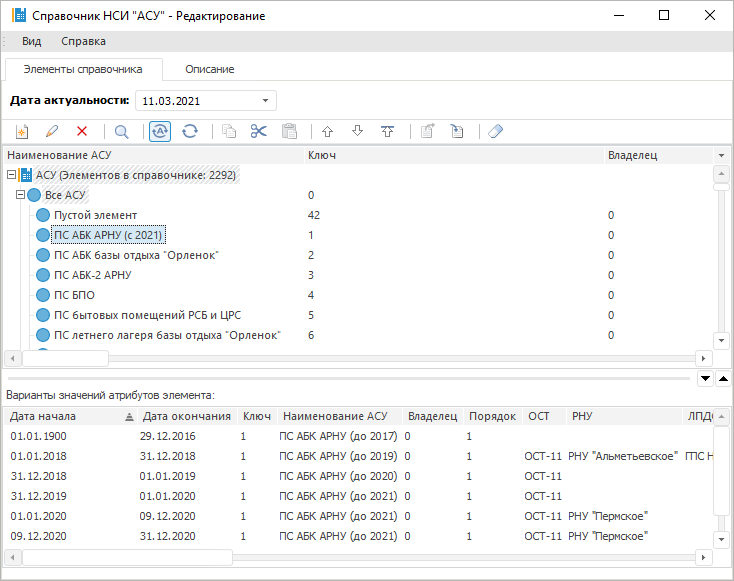Image resolution: width=734 pixels, height=581 pixels.
Task: Click the move up arrow icon
Action: [327, 131]
